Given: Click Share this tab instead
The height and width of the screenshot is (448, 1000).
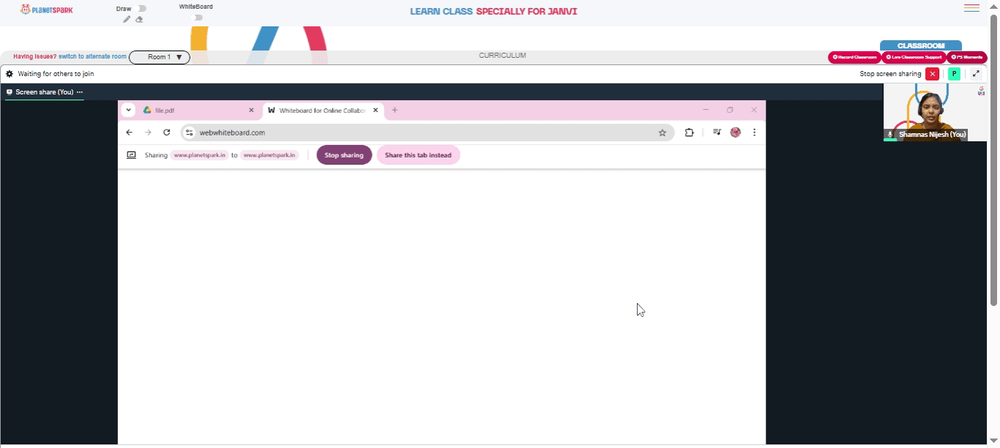Looking at the screenshot, I should coord(418,155).
